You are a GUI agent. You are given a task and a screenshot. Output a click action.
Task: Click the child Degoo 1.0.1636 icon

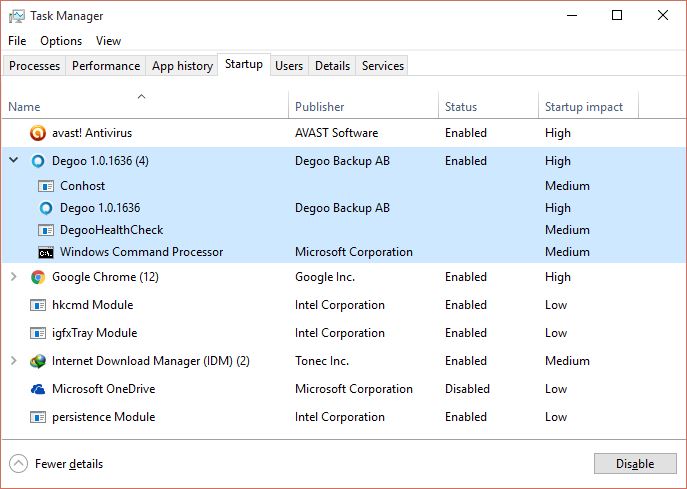[46, 208]
